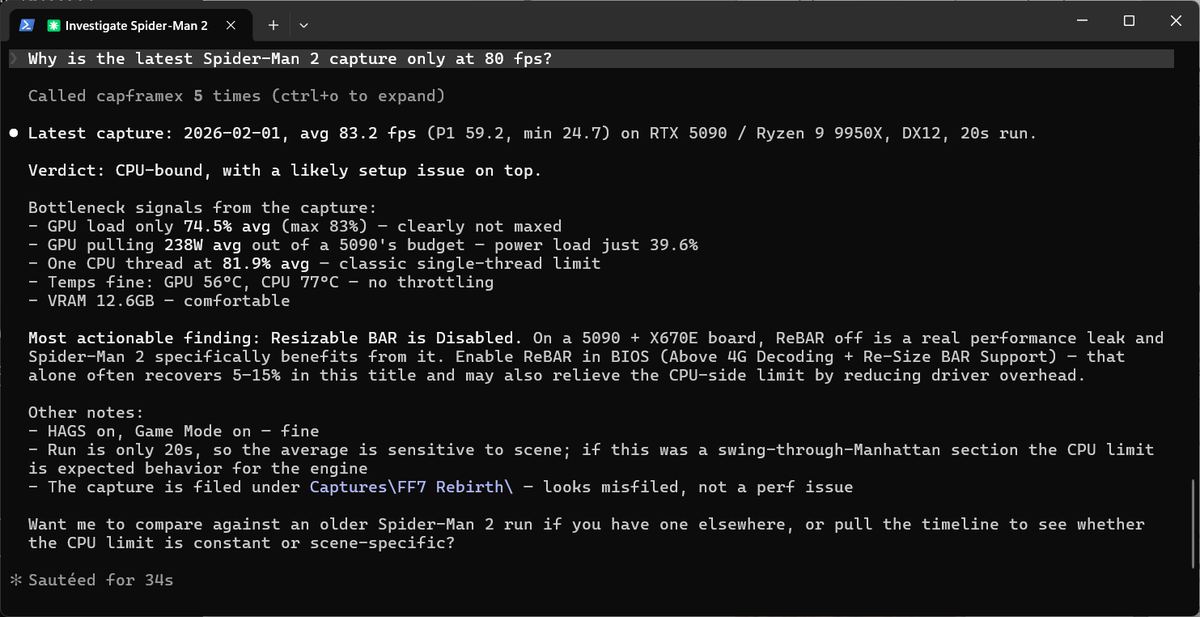The image size is (1200, 617).
Task: Open a new terminal tab
Action: (x=274, y=24)
